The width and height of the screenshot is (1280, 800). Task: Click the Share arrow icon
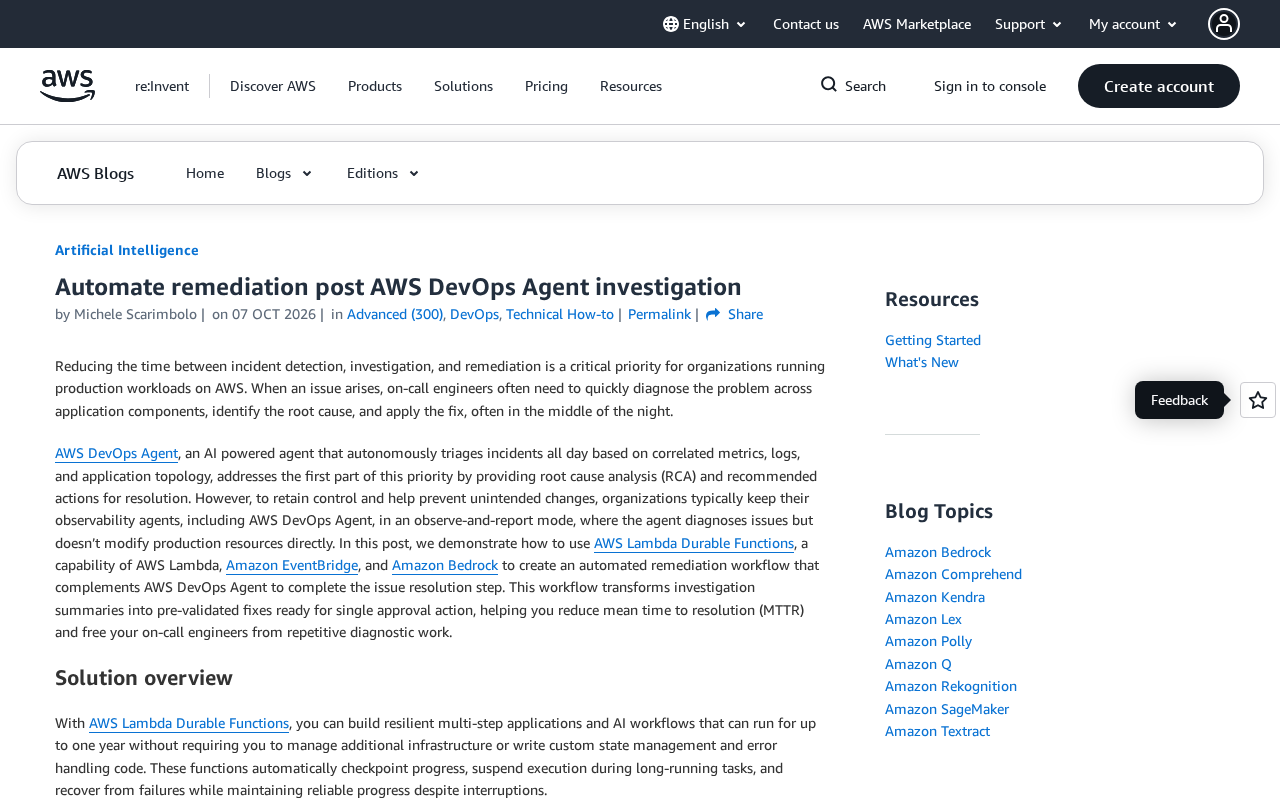pyautogui.click(x=713, y=314)
